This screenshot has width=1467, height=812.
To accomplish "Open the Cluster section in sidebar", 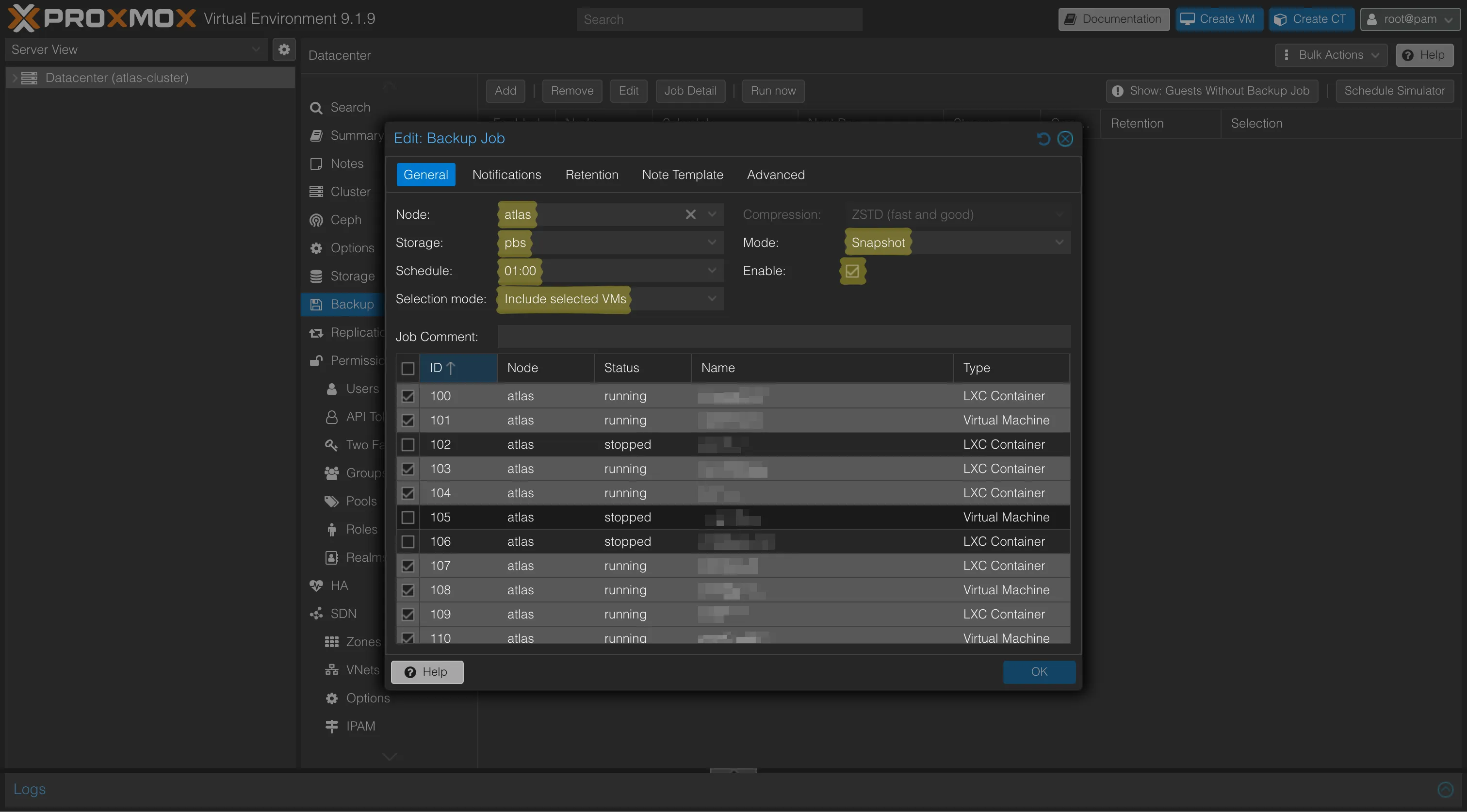I will [350, 192].
